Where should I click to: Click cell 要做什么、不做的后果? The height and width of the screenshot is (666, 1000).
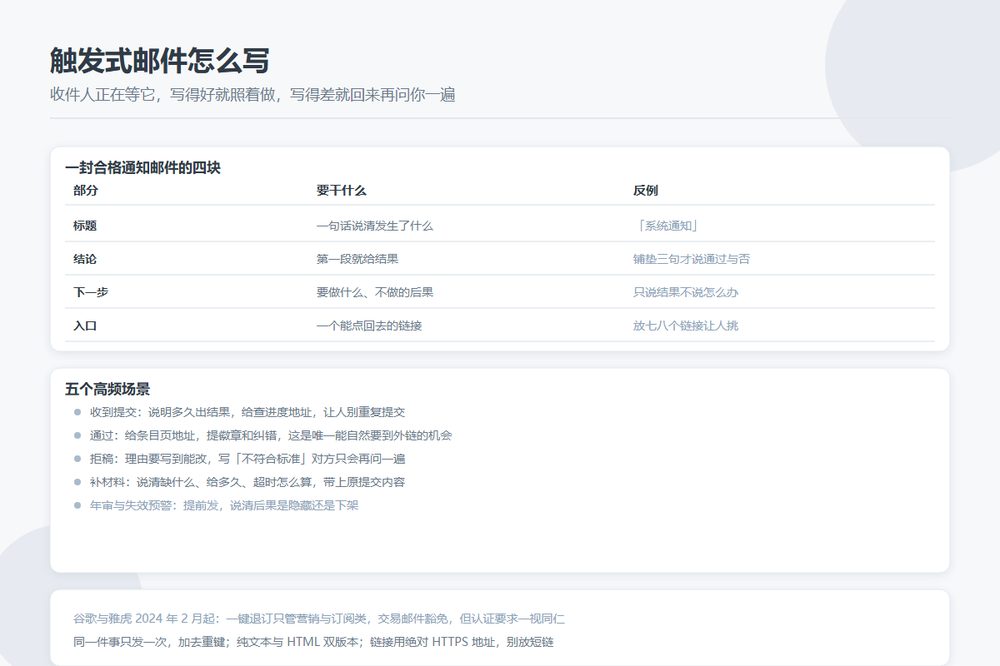point(375,292)
